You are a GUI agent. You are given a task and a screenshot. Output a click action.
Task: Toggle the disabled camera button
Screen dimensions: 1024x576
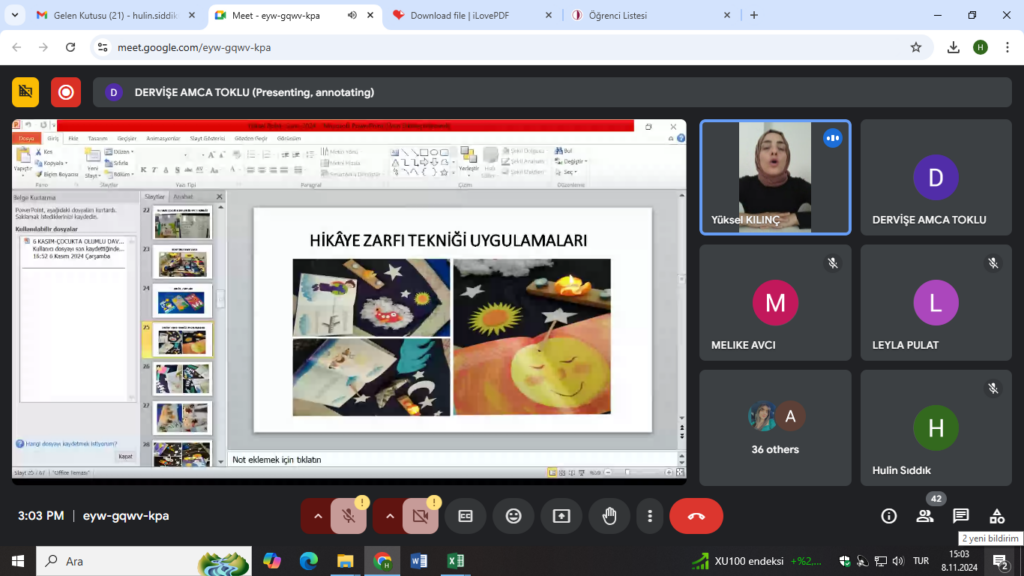420,516
